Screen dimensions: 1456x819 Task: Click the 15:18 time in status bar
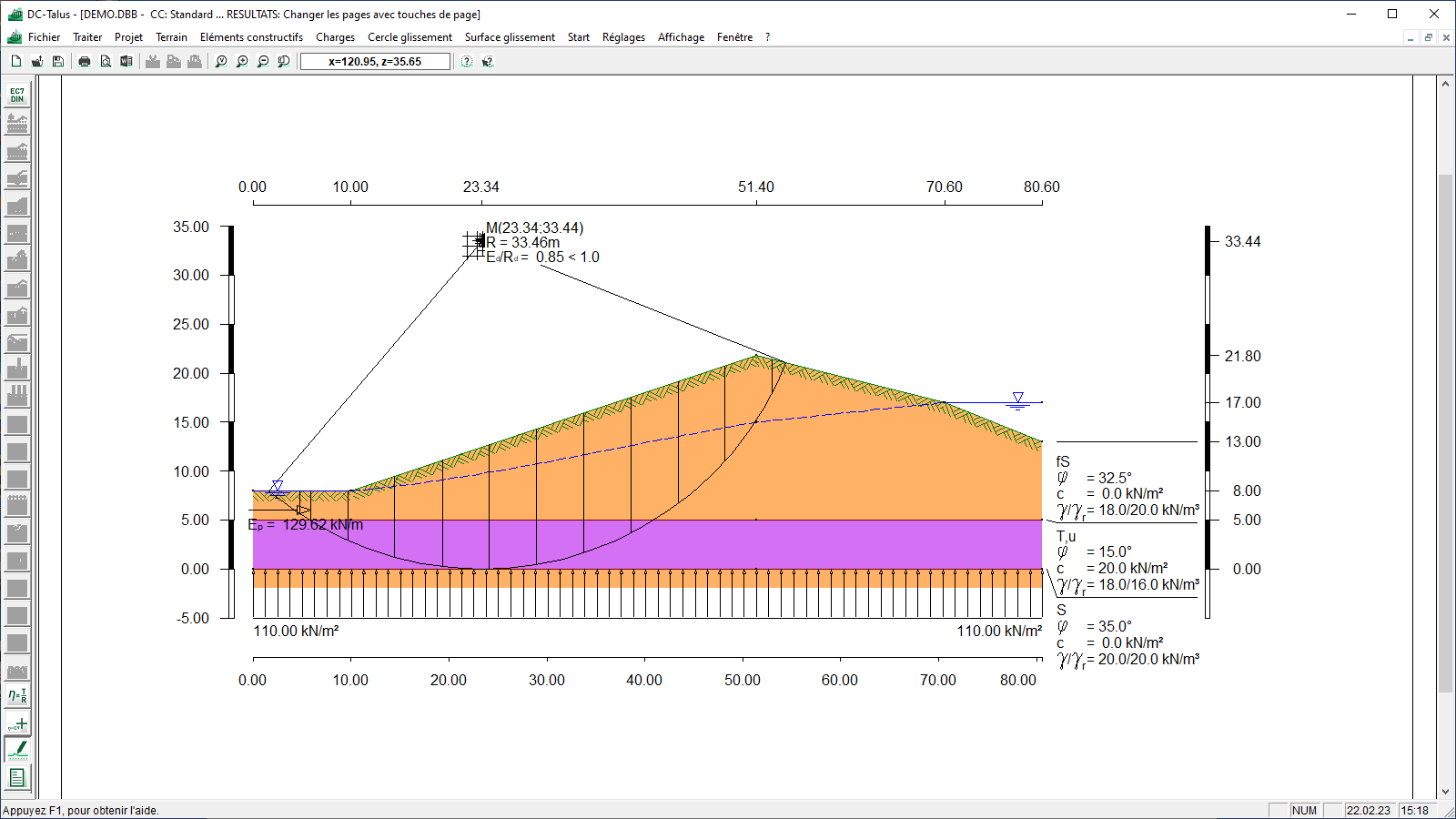(x=1415, y=810)
